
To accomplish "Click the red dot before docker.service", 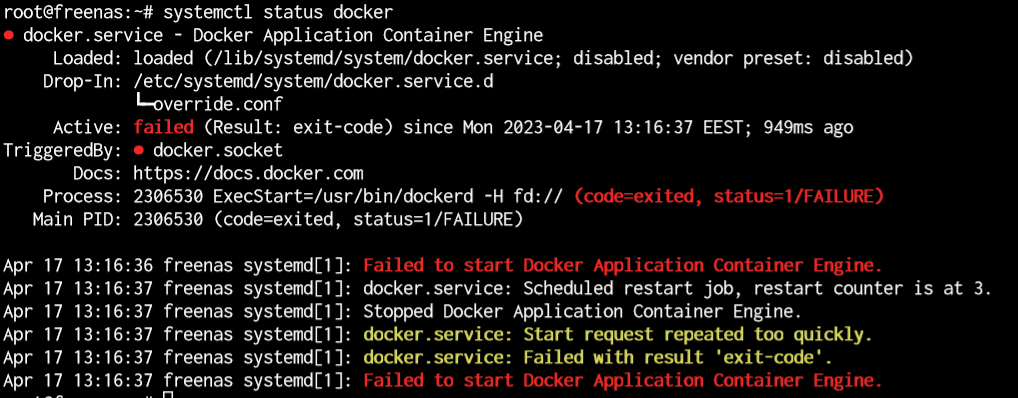I will coord(9,34).
